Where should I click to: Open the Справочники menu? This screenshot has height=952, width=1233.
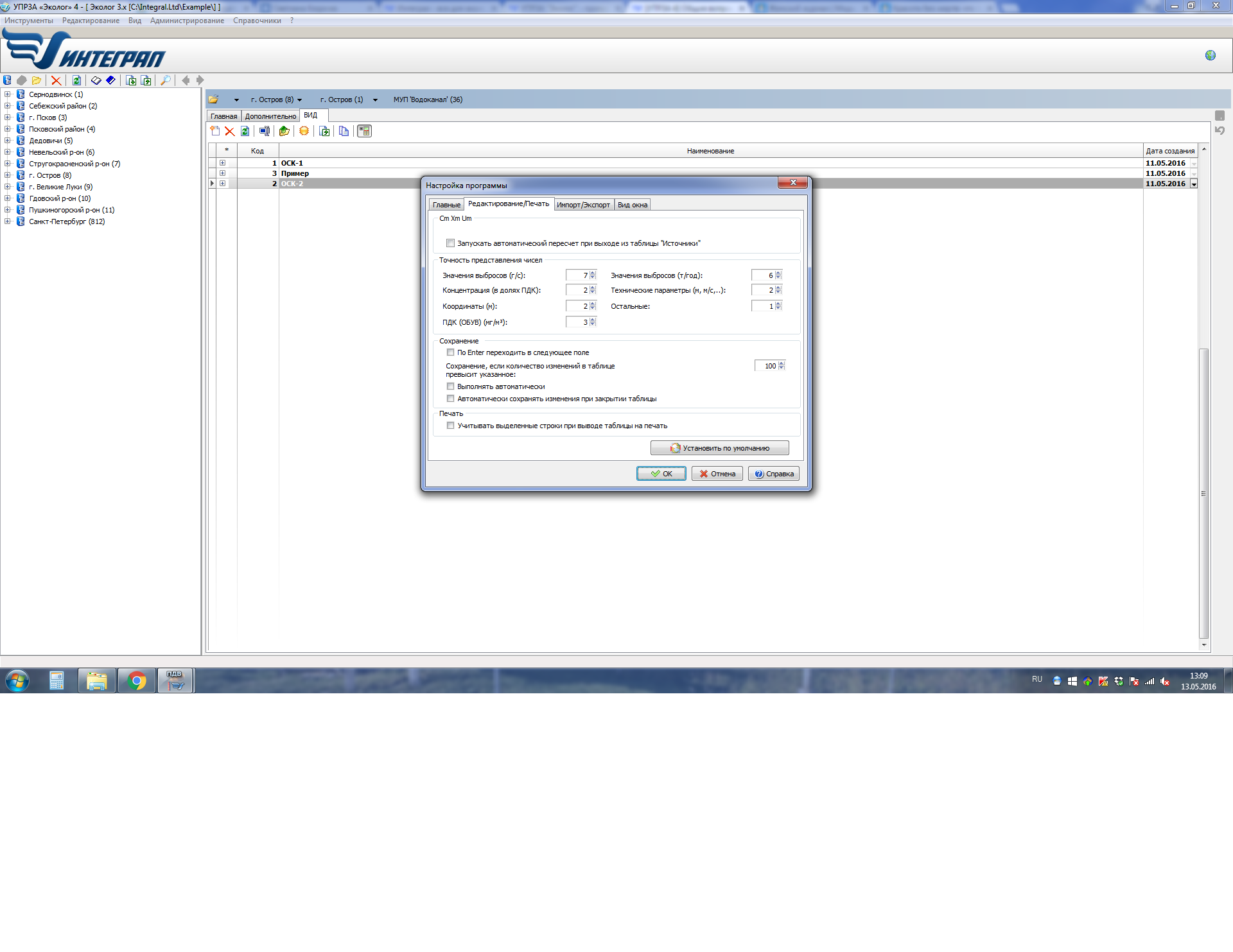tap(257, 21)
